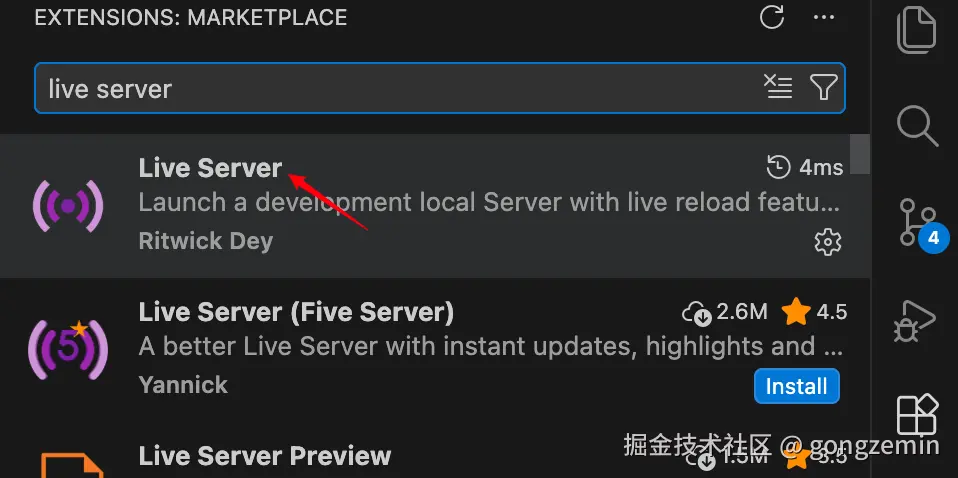958x478 pixels.
Task: Click the 4.5 star rating of Five Server
Action: coord(814,312)
